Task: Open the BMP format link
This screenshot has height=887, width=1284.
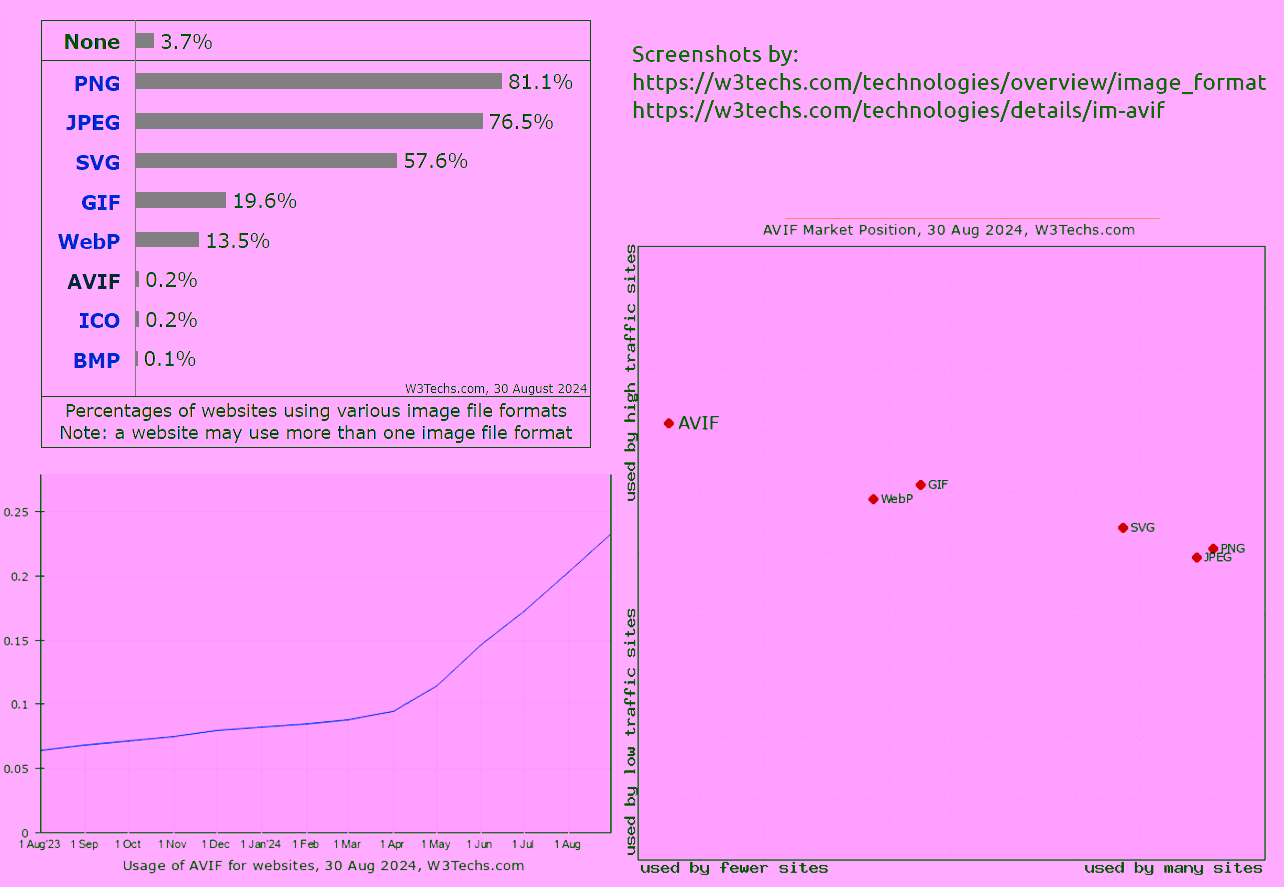Action: [96, 360]
